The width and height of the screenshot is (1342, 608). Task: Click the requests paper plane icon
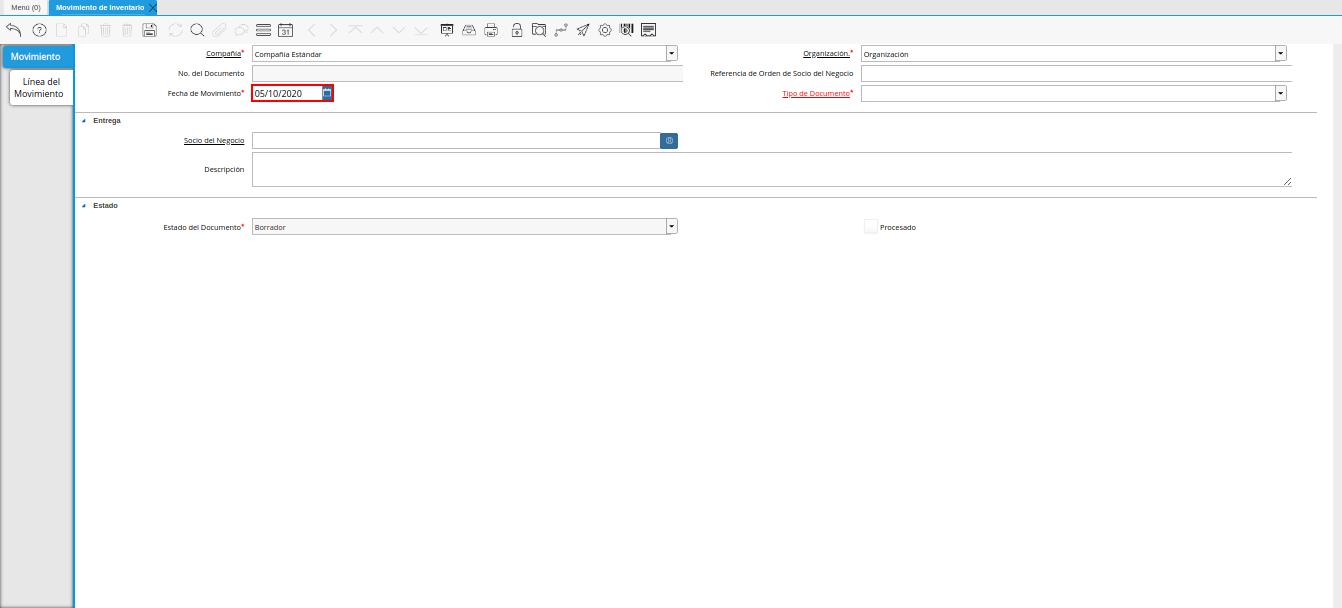pos(583,30)
